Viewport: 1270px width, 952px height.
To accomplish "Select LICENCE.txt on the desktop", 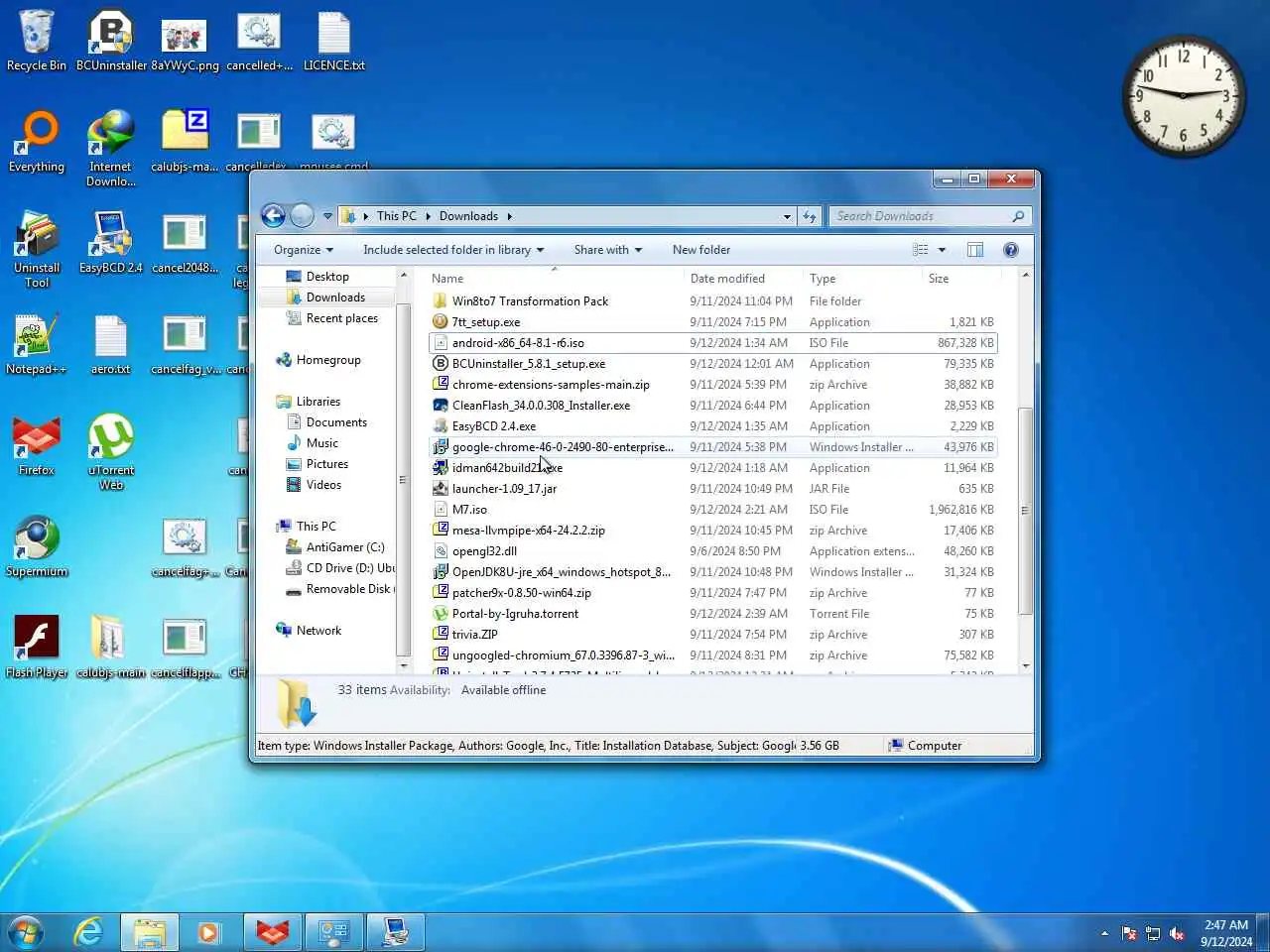I will click(x=333, y=41).
